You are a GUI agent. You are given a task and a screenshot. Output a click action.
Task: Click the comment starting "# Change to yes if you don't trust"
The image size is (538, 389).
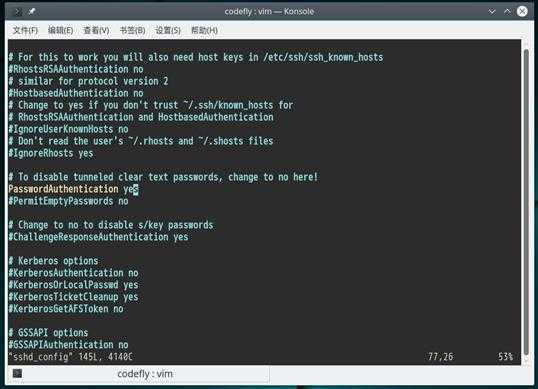click(151, 105)
